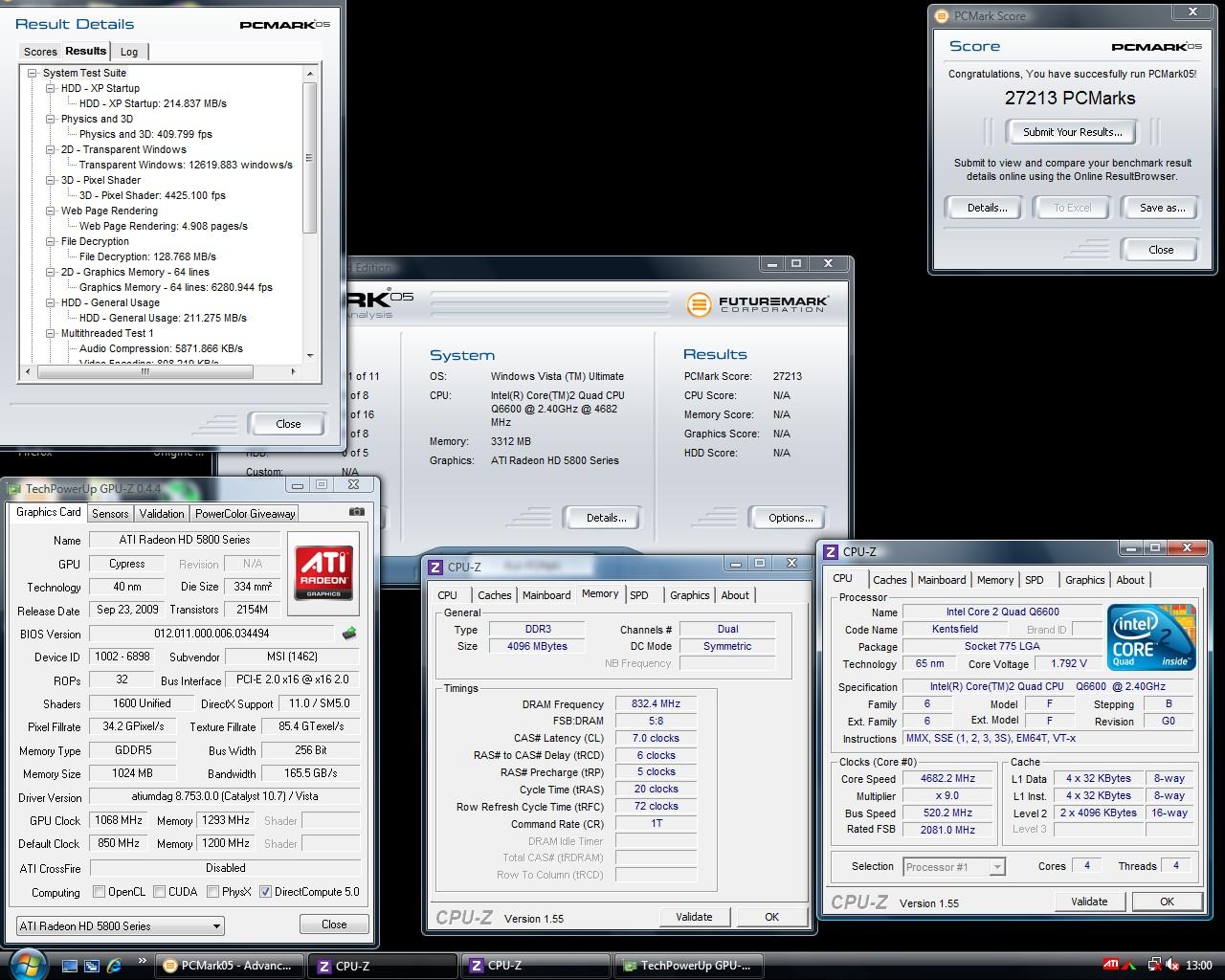
Task: Click the BIOS save chip icon in GPU-Z
Action: point(349,633)
